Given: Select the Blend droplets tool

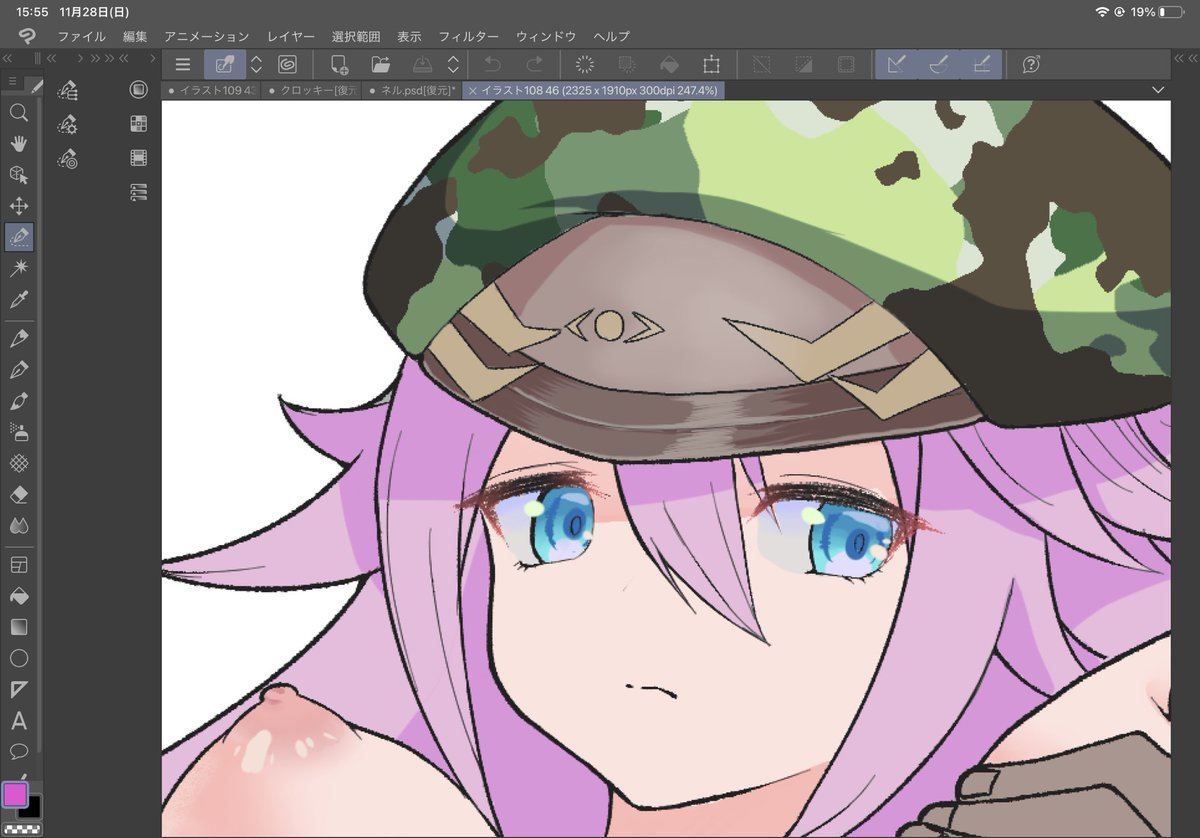Looking at the screenshot, I should pyautogui.click(x=19, y=525).
